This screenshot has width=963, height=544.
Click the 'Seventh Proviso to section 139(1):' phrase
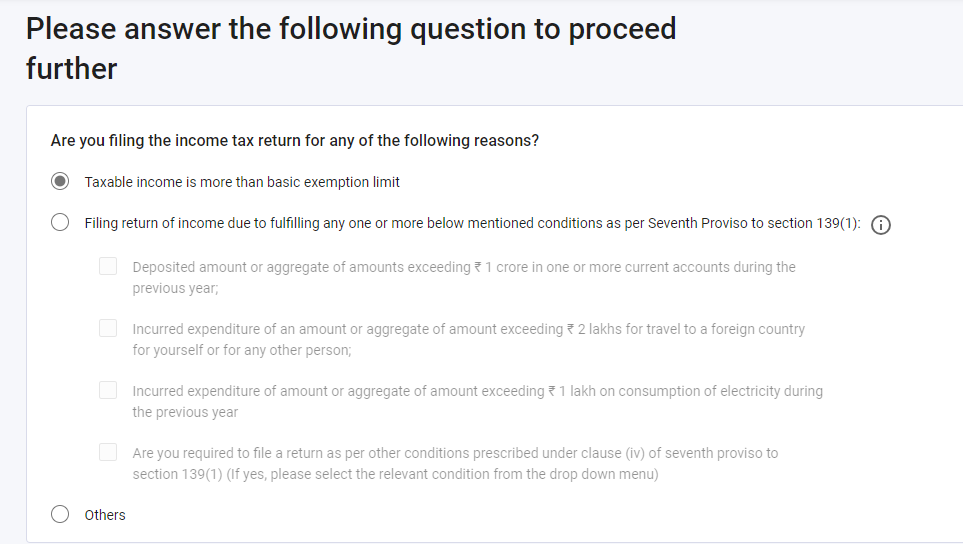pyautogui.click(x=754, y=223)
